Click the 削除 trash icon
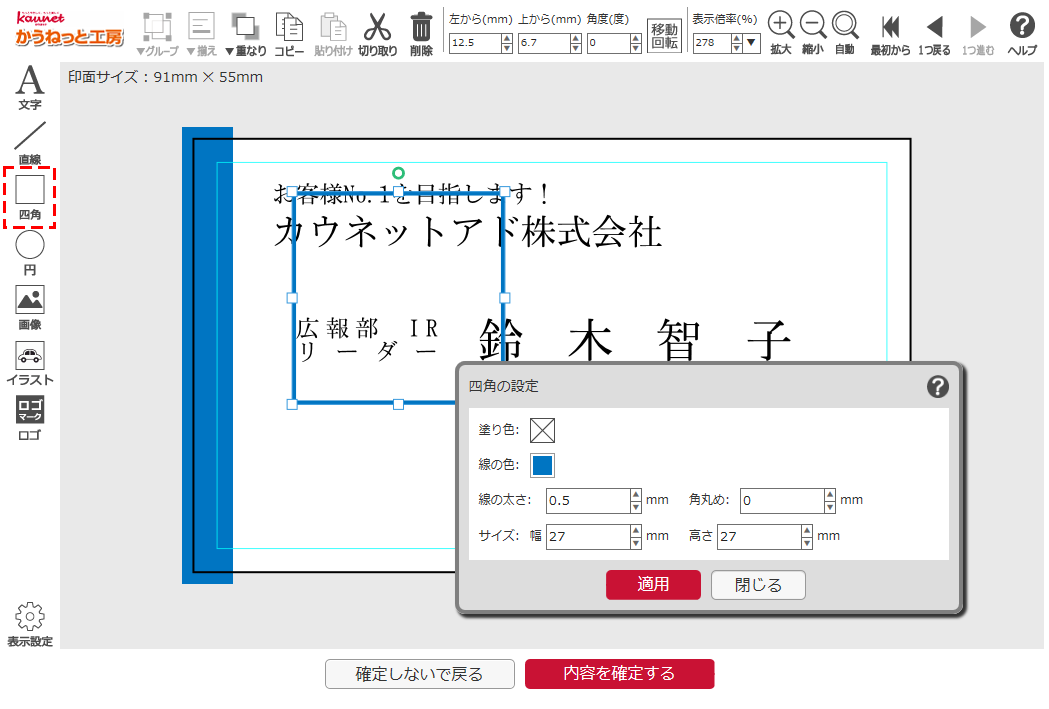This screenshot has height=709, width=1049. [421, 34]
